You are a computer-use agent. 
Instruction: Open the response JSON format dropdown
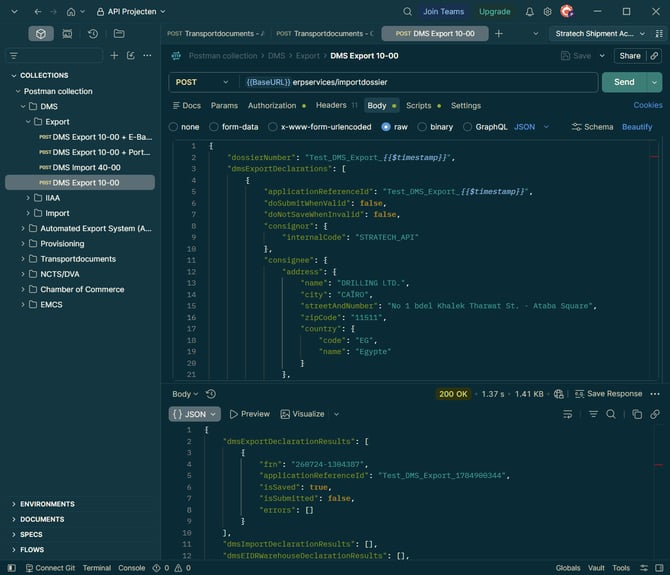195,414
